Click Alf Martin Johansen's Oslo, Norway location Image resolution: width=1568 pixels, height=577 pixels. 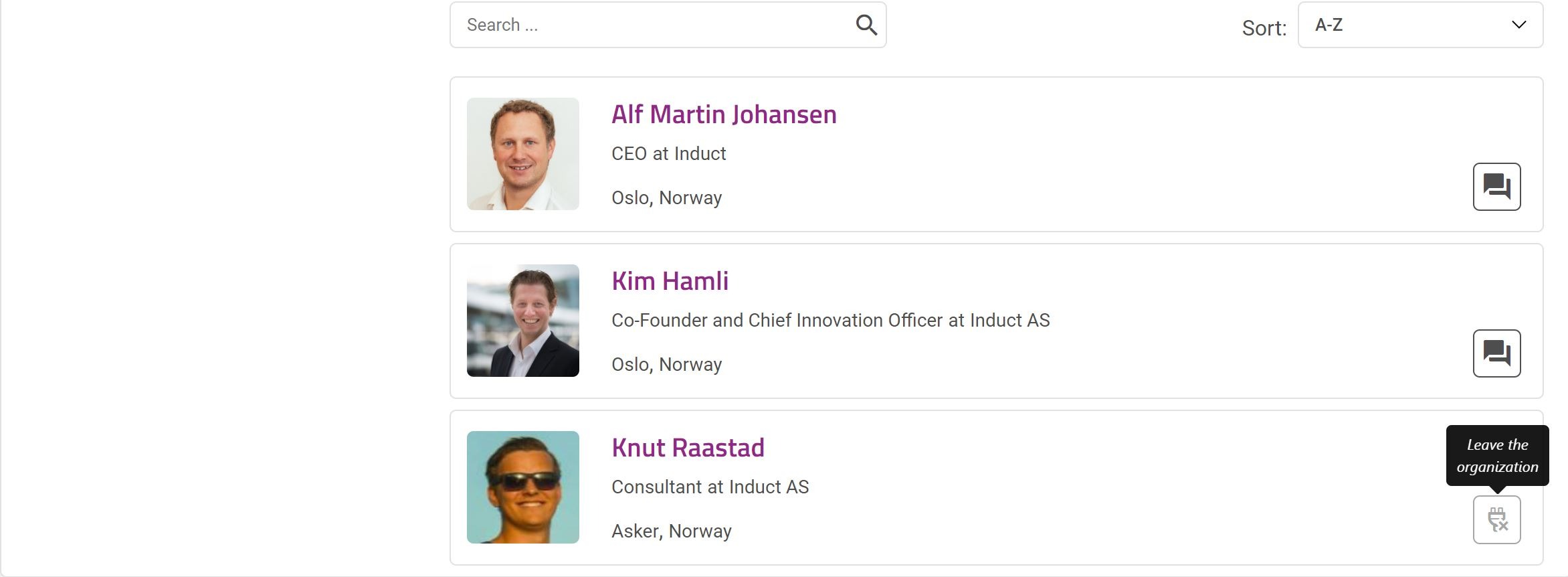[666, 198]
